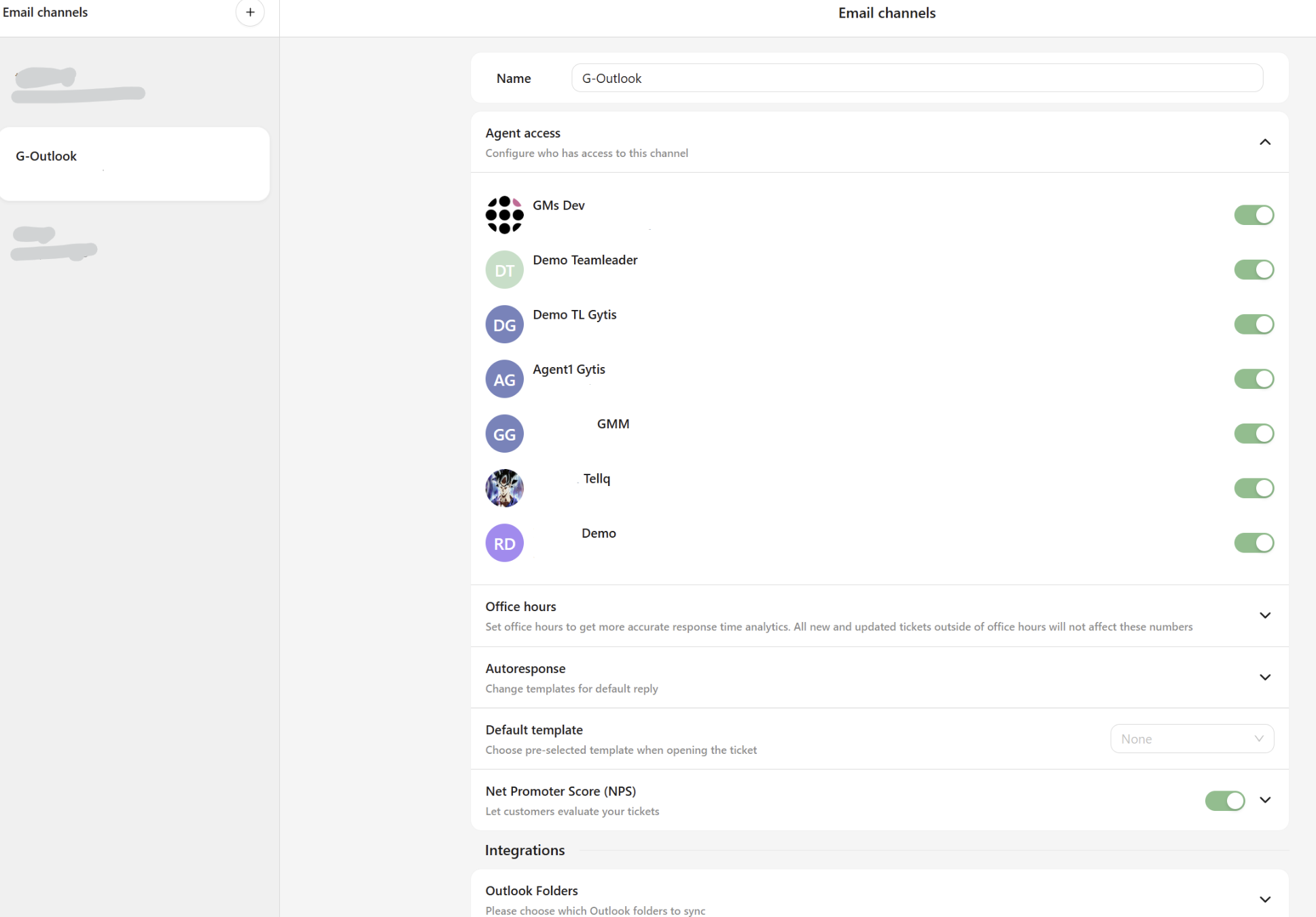Toggle access for Demo TL Gytis
Image resolution: width=1316 pixels, height=917 pixels.
1253,324
